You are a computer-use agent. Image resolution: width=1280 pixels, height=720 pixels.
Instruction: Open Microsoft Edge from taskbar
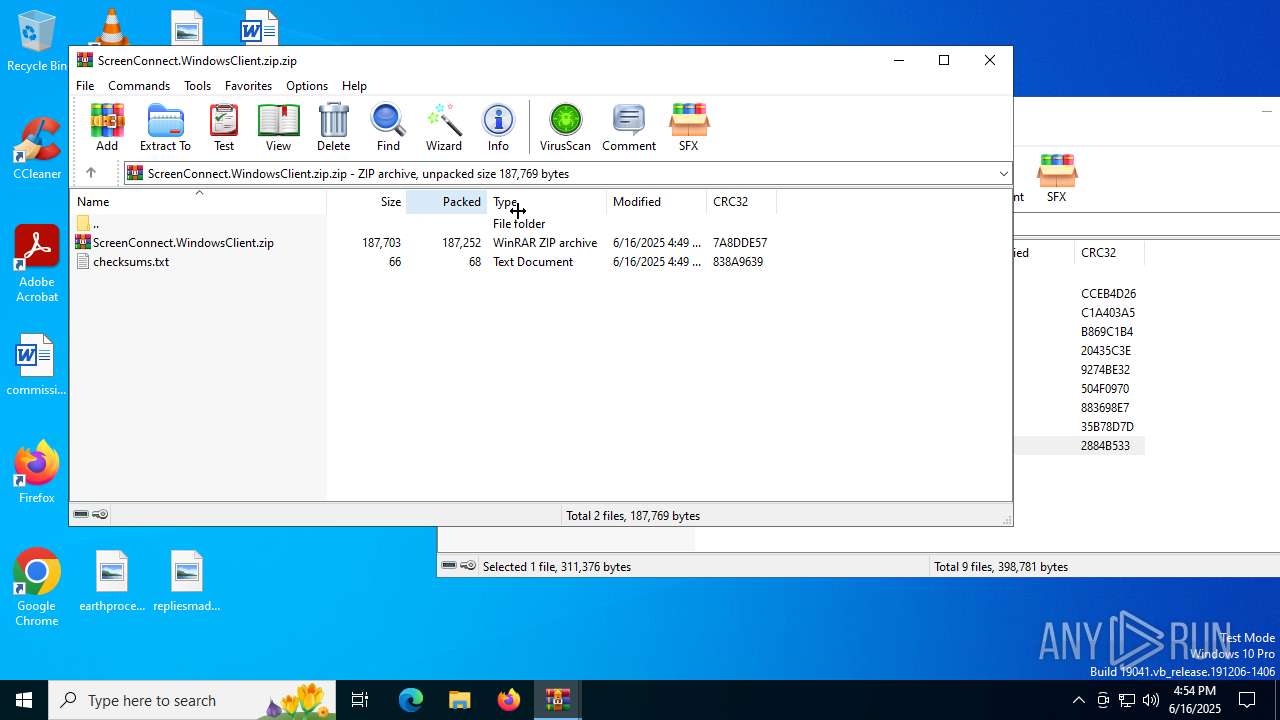click(411, 700)
